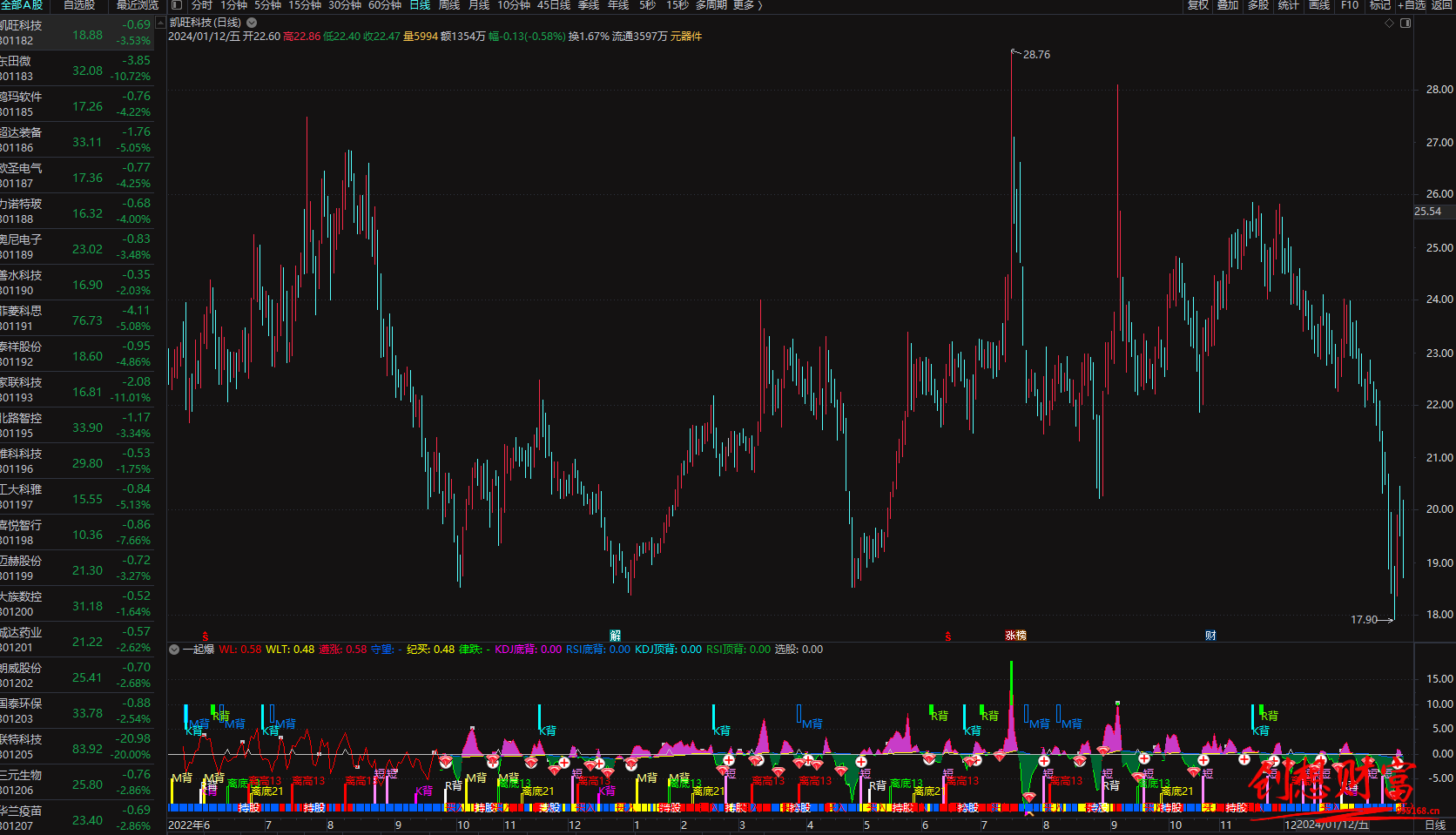Click the panel layout icon left of 分时
Image resolution: width=1456 pixels, height=835 pixels.
pyautogui.click(x=177, y=5)
